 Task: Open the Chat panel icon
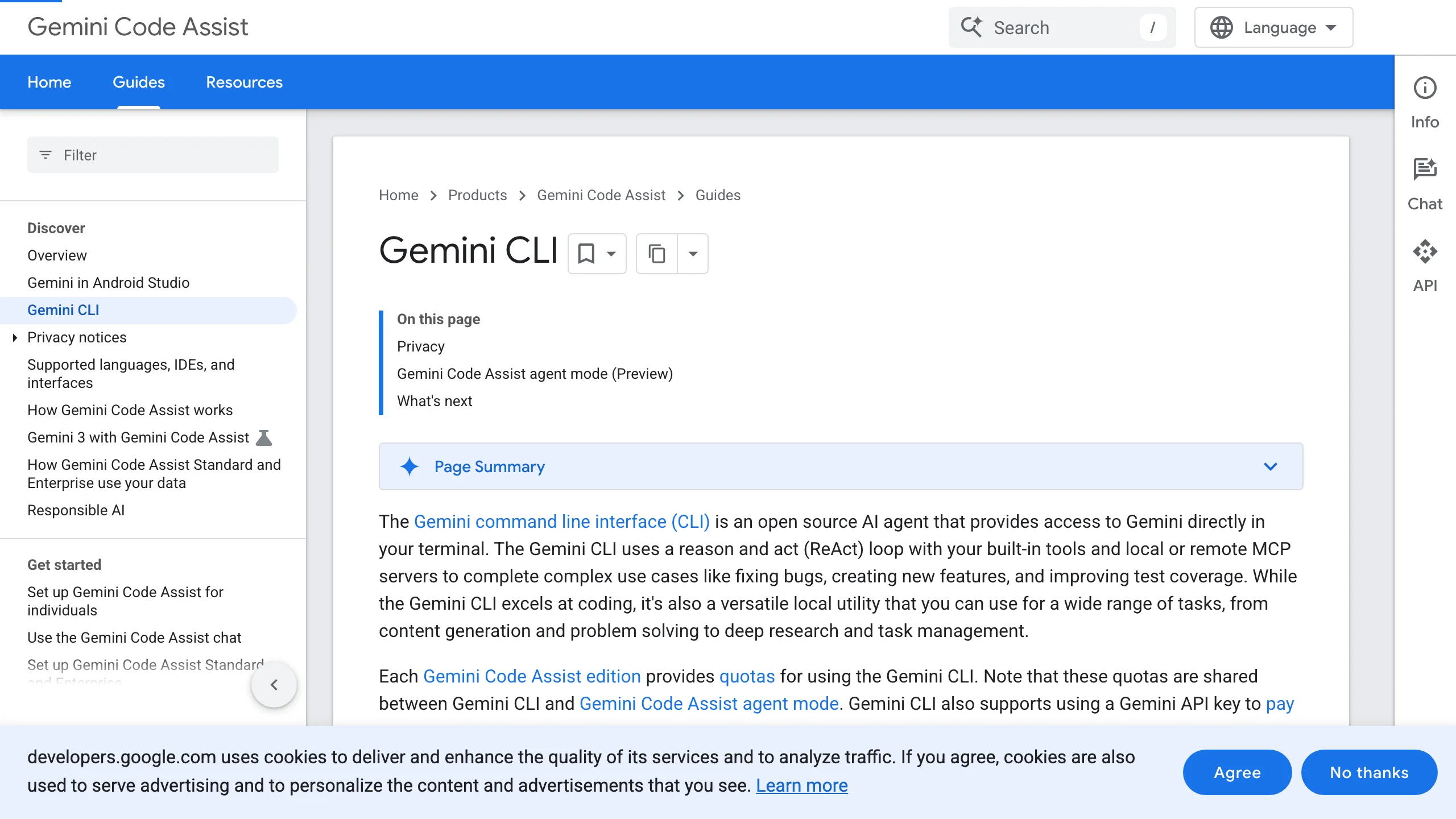pyautogui.click(x=1425, y=168)
